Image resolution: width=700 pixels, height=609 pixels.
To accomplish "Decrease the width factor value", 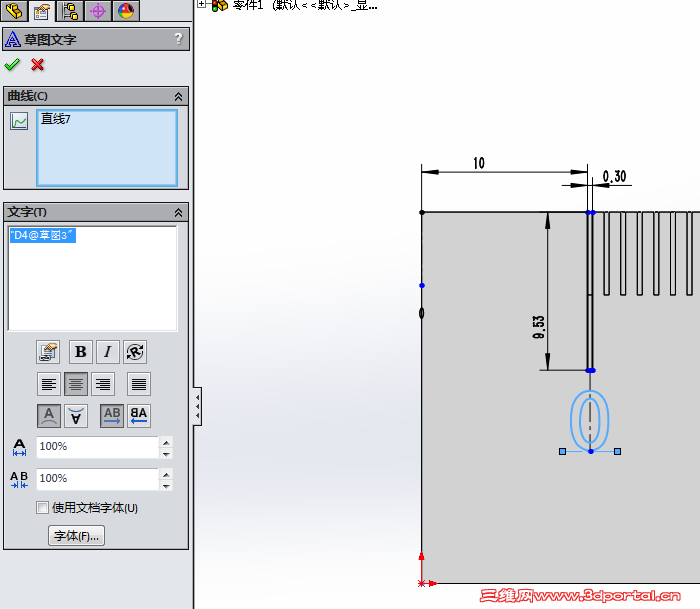I will pos(166,454).
